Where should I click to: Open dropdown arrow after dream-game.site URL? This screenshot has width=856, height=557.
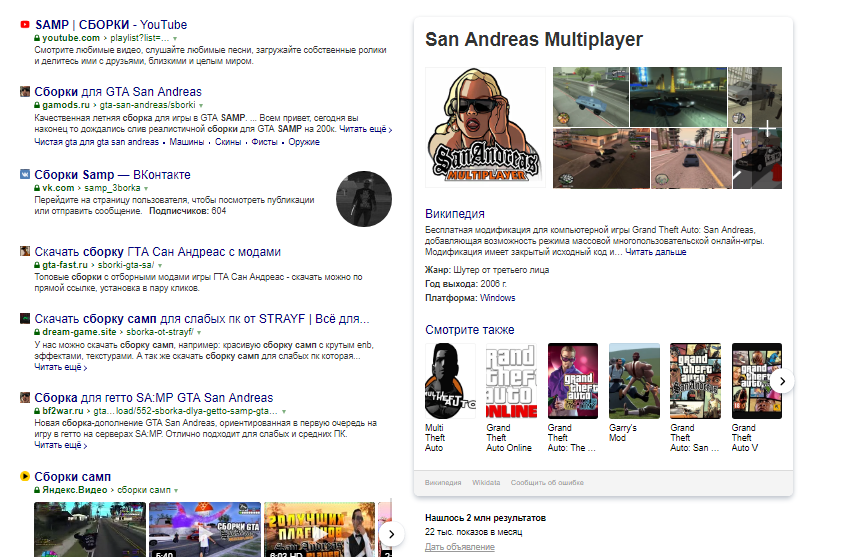tap(199, 333)
